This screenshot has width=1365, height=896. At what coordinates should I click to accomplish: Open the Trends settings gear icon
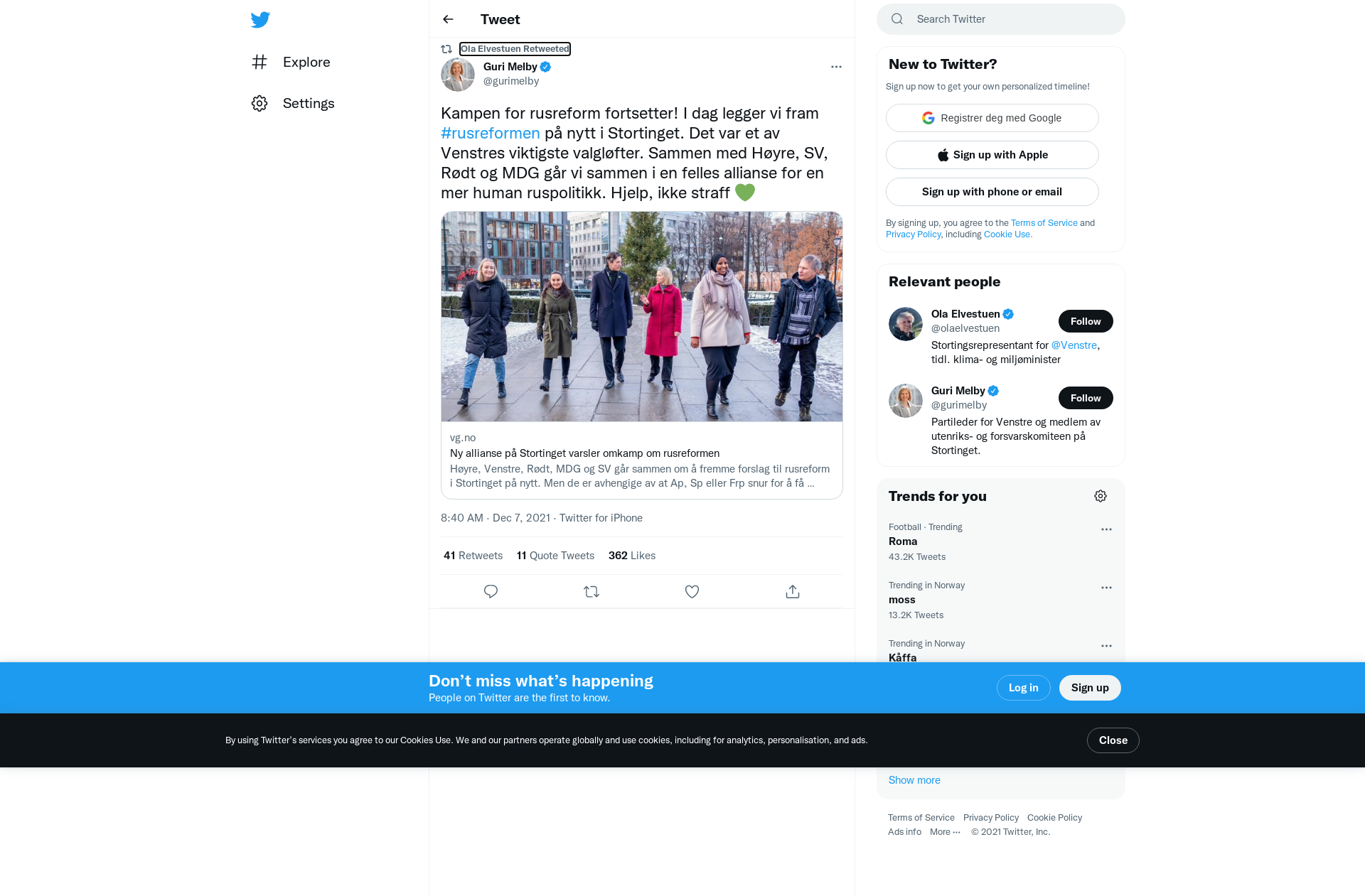tap(1101, 496)
